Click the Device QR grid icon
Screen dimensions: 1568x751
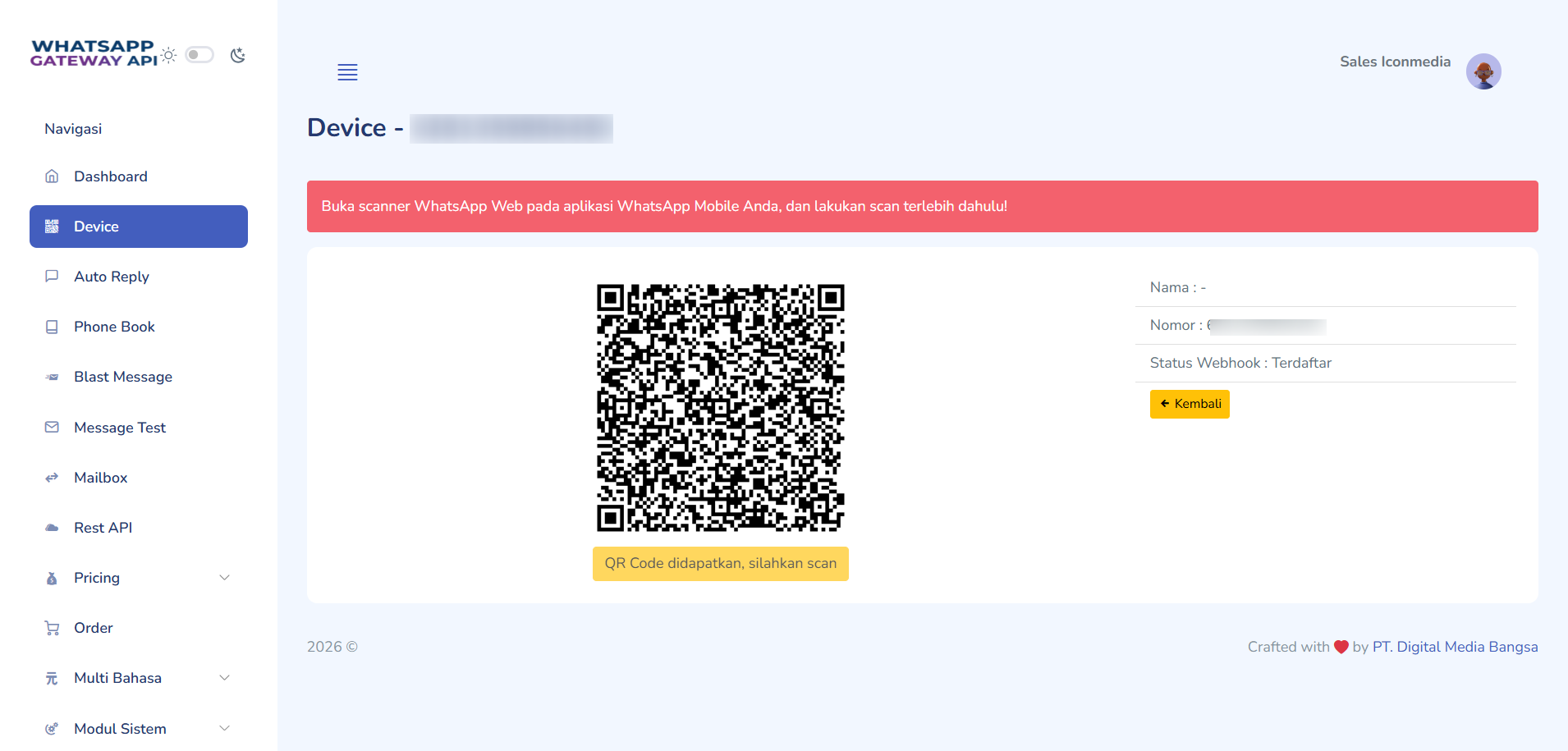pyautogui.click(x=52, y=227)
